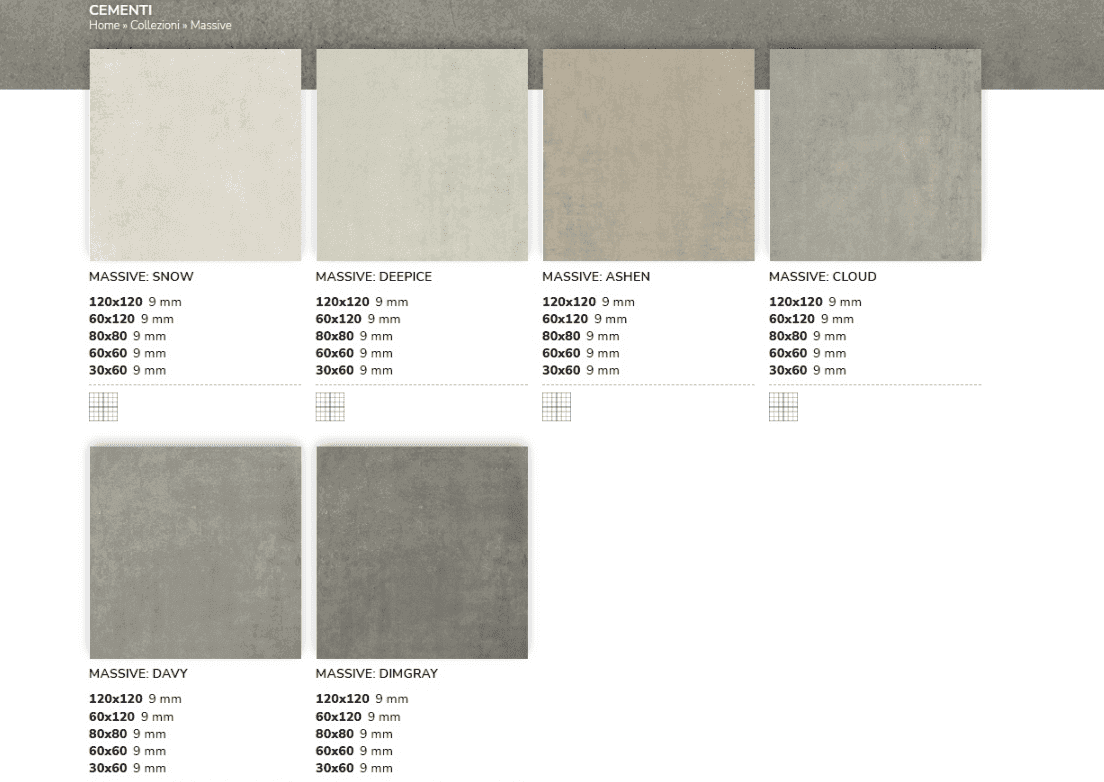Screen dimensions: 1104x782
Task: Open the Massive Snow tile image
Action: click(x=195, y=155)
